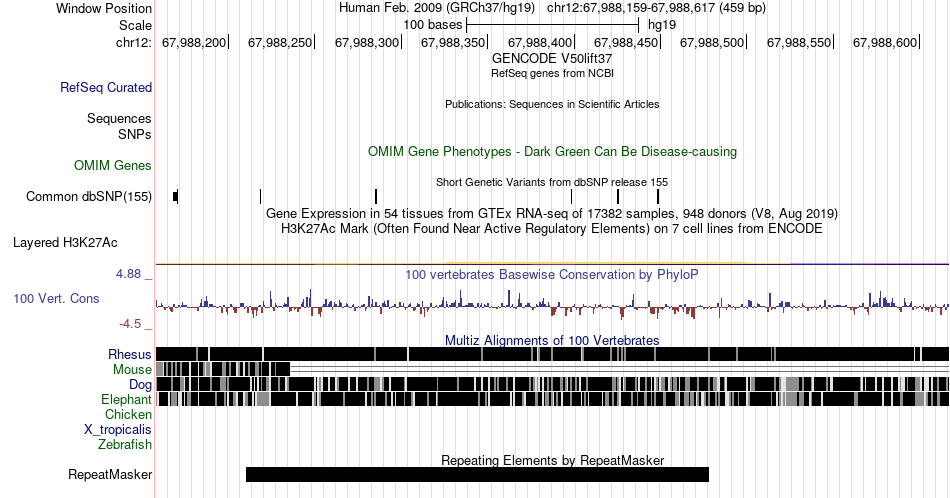
Task: Select the RepeatMasker track label on left
Action: (x=110, y=474)
